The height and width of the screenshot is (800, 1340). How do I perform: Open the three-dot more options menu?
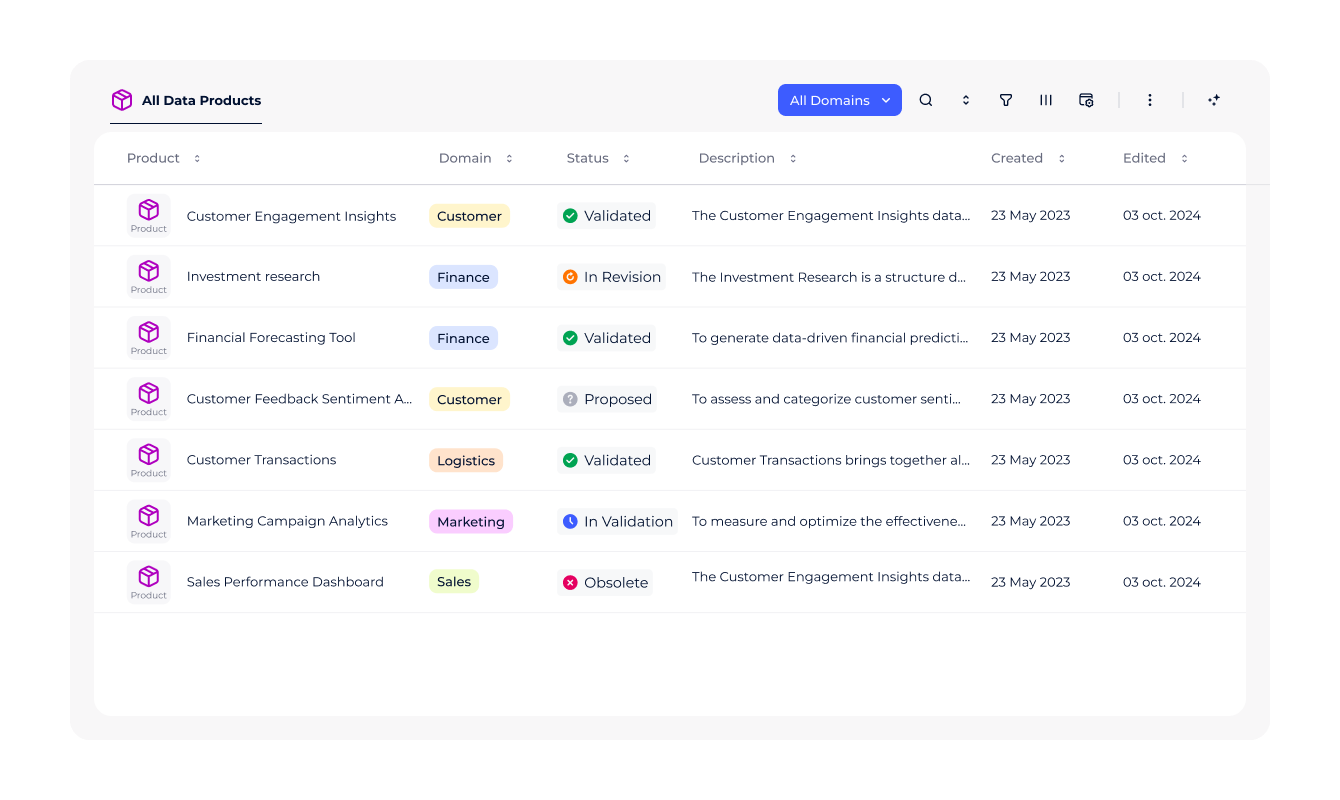(1150, 100)
